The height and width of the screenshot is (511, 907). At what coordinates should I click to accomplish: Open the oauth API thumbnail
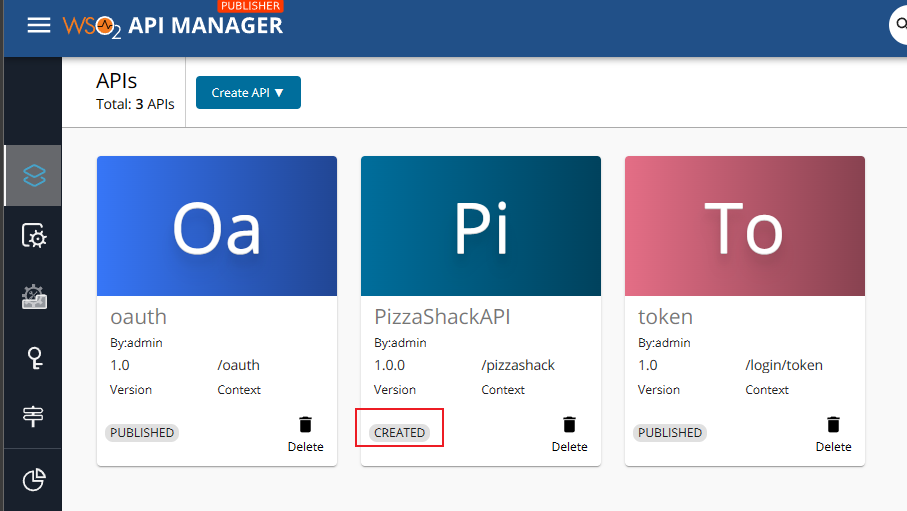point(217,226)
